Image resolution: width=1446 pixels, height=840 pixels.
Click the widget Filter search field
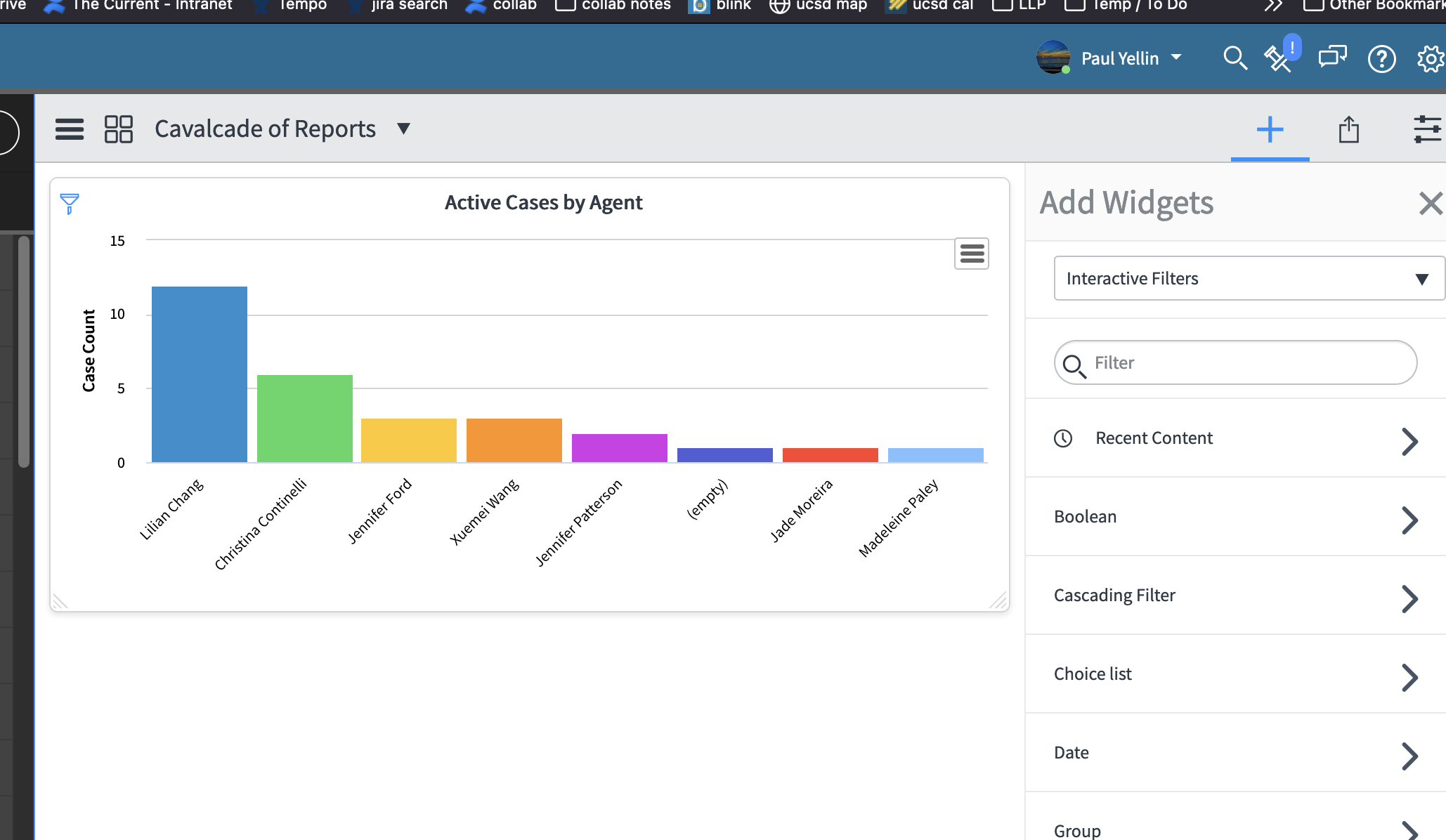pyautogui.click(x=1235, y=362)
